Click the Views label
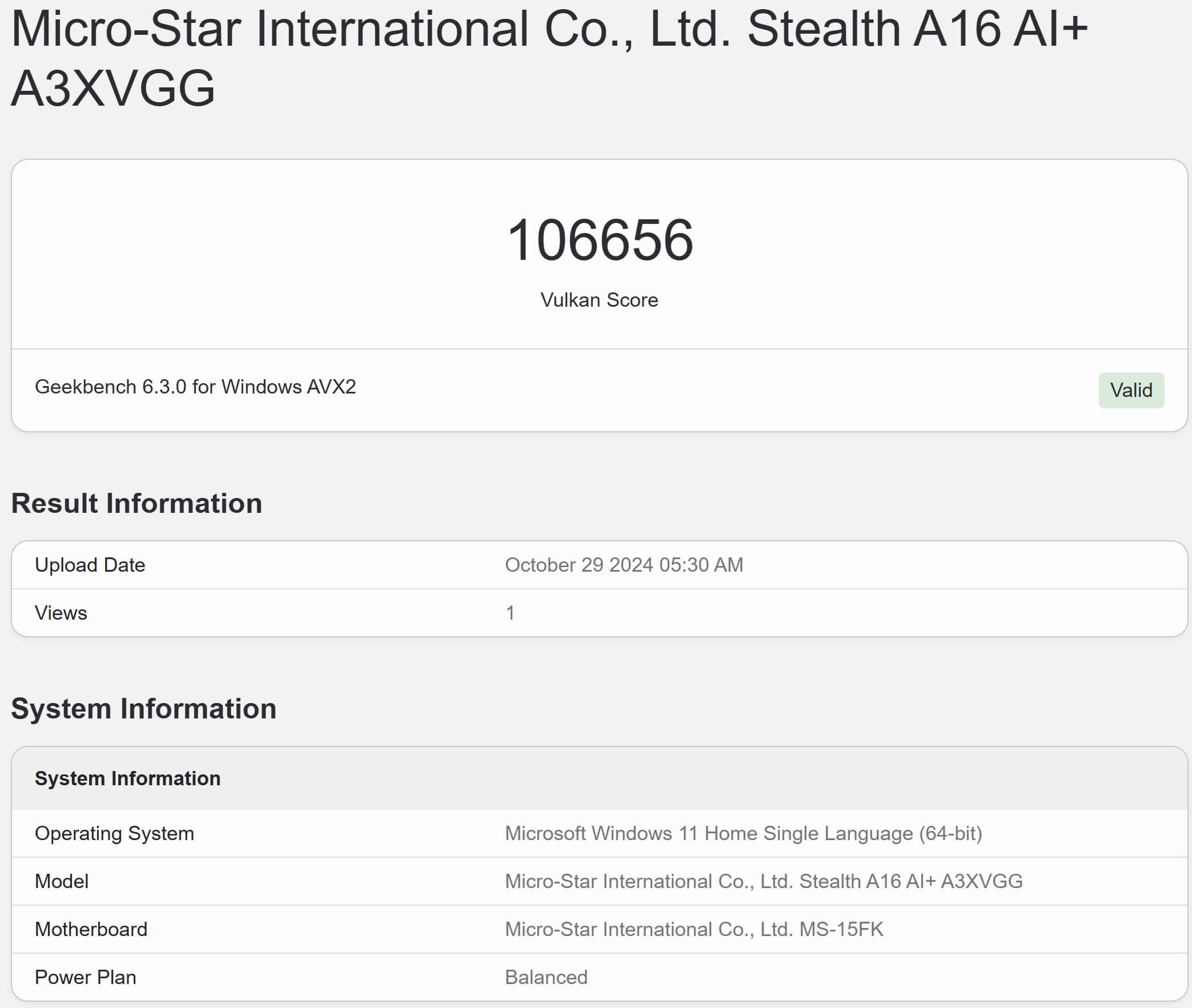The width and height of the screenshot is (1192, 1008). (61, 613)
